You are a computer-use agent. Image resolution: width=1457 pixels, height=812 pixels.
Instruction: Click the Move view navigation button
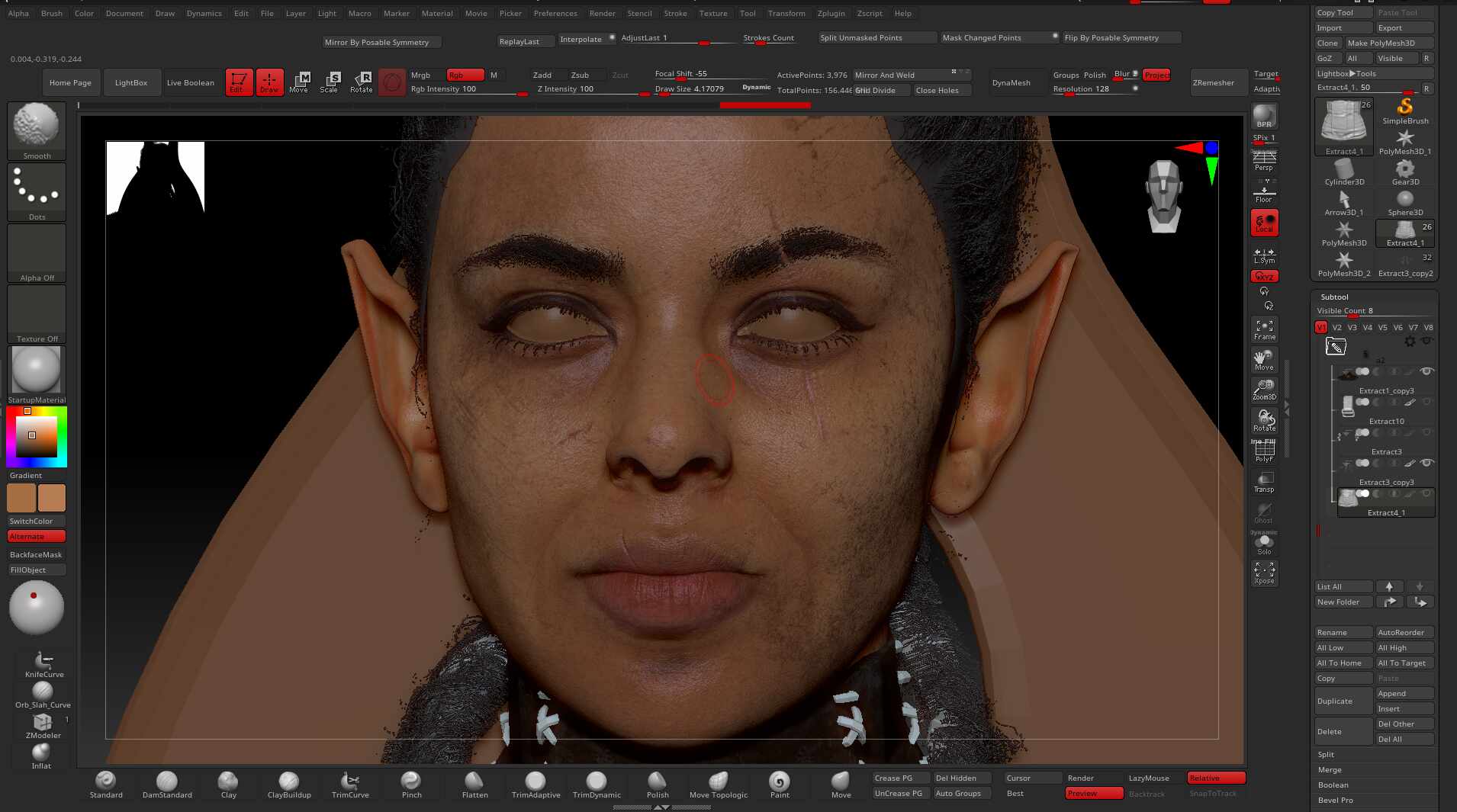1264,361
